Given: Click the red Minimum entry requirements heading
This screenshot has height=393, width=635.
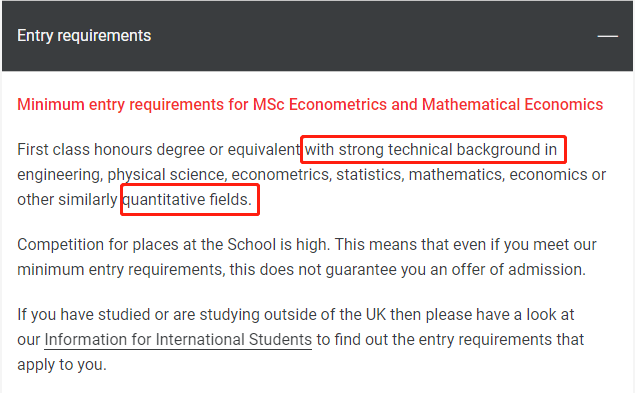Looking at the screenshot, I should [310, 105].
